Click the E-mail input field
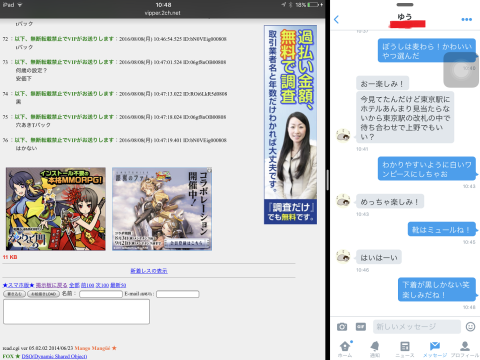 click(x=178, y=294)
